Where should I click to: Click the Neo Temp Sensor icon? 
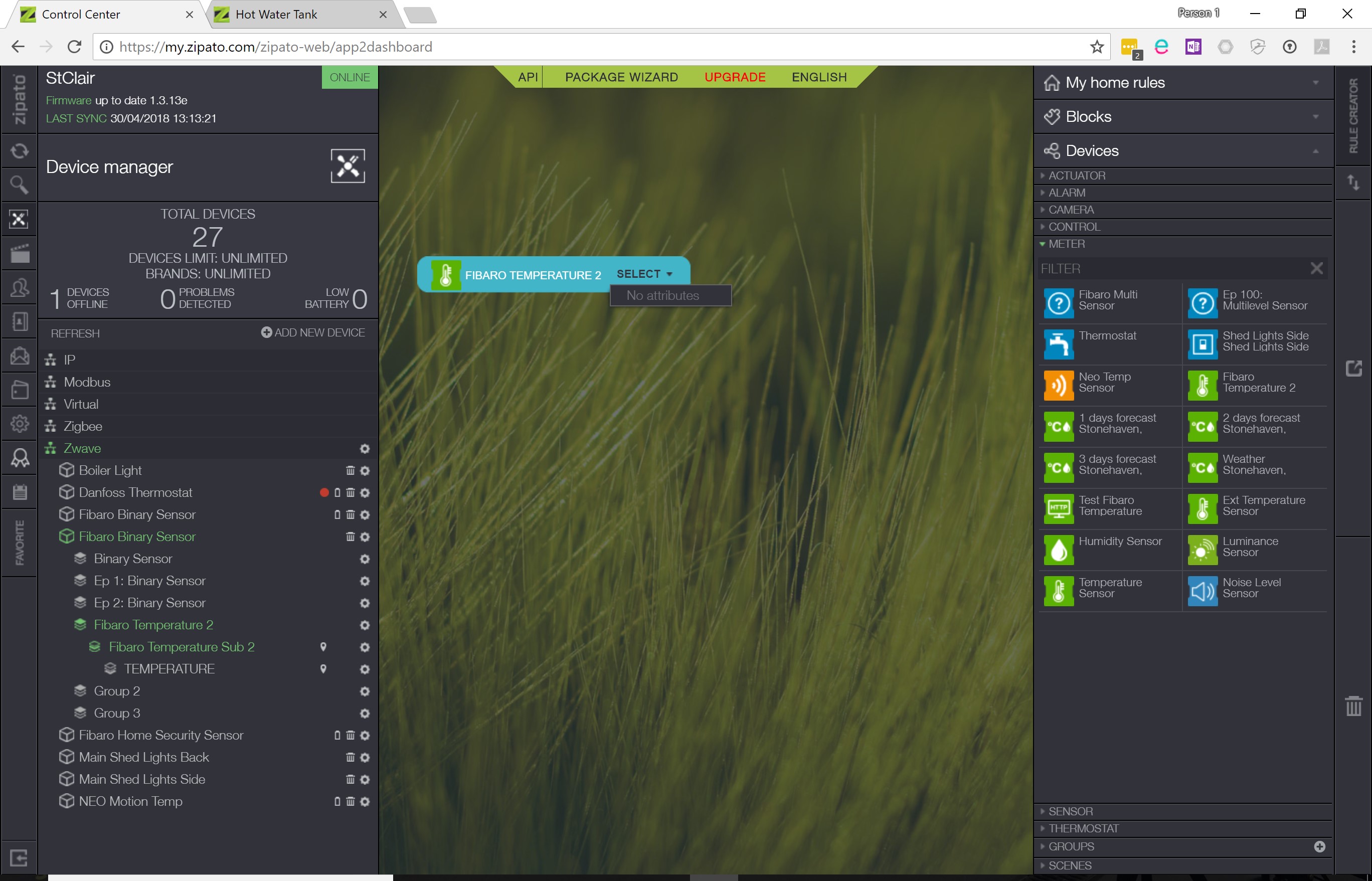pyautogui.click(x=1059, y=386)
